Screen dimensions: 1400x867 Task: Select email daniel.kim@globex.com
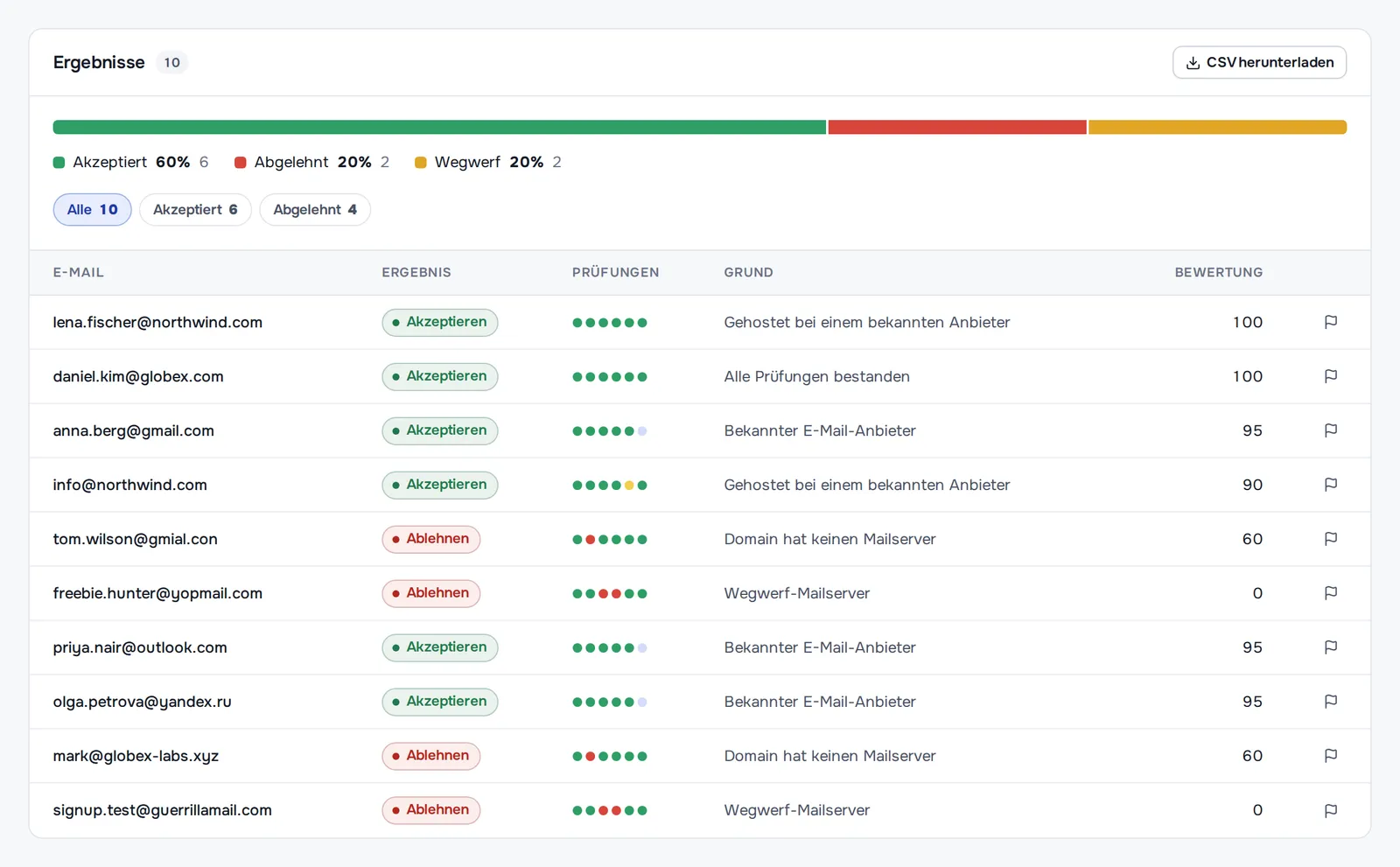138,376
